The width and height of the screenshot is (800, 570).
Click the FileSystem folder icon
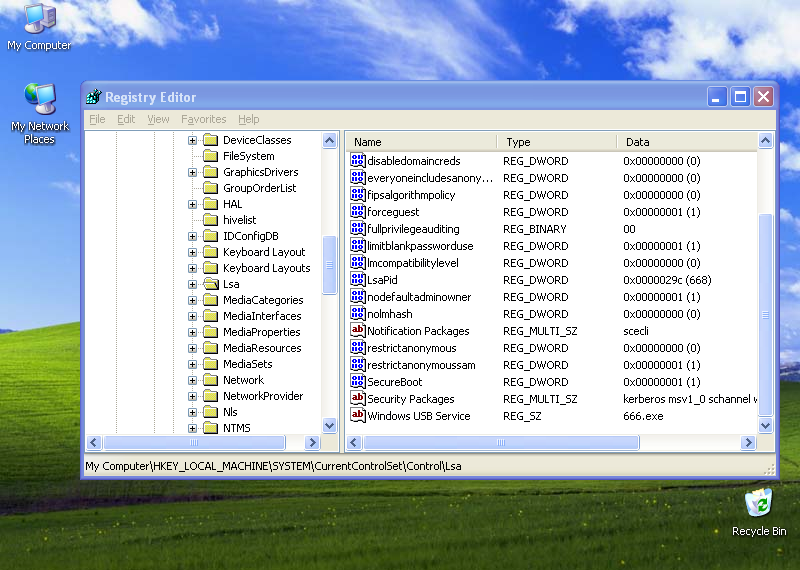(x=211, y=156)
